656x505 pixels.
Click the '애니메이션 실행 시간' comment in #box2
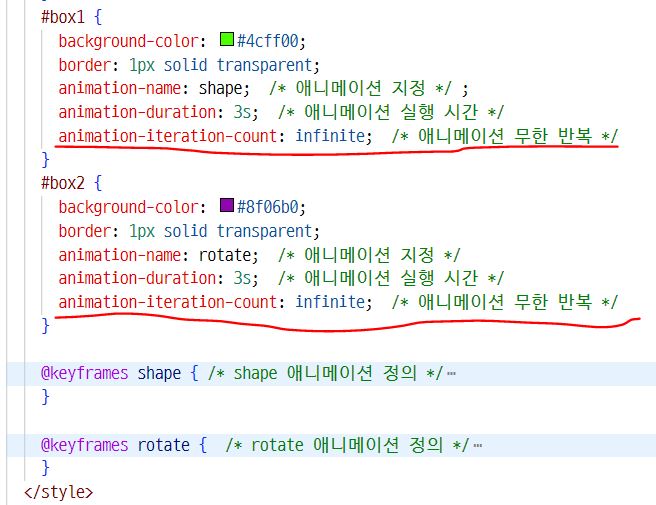[391, 278]
